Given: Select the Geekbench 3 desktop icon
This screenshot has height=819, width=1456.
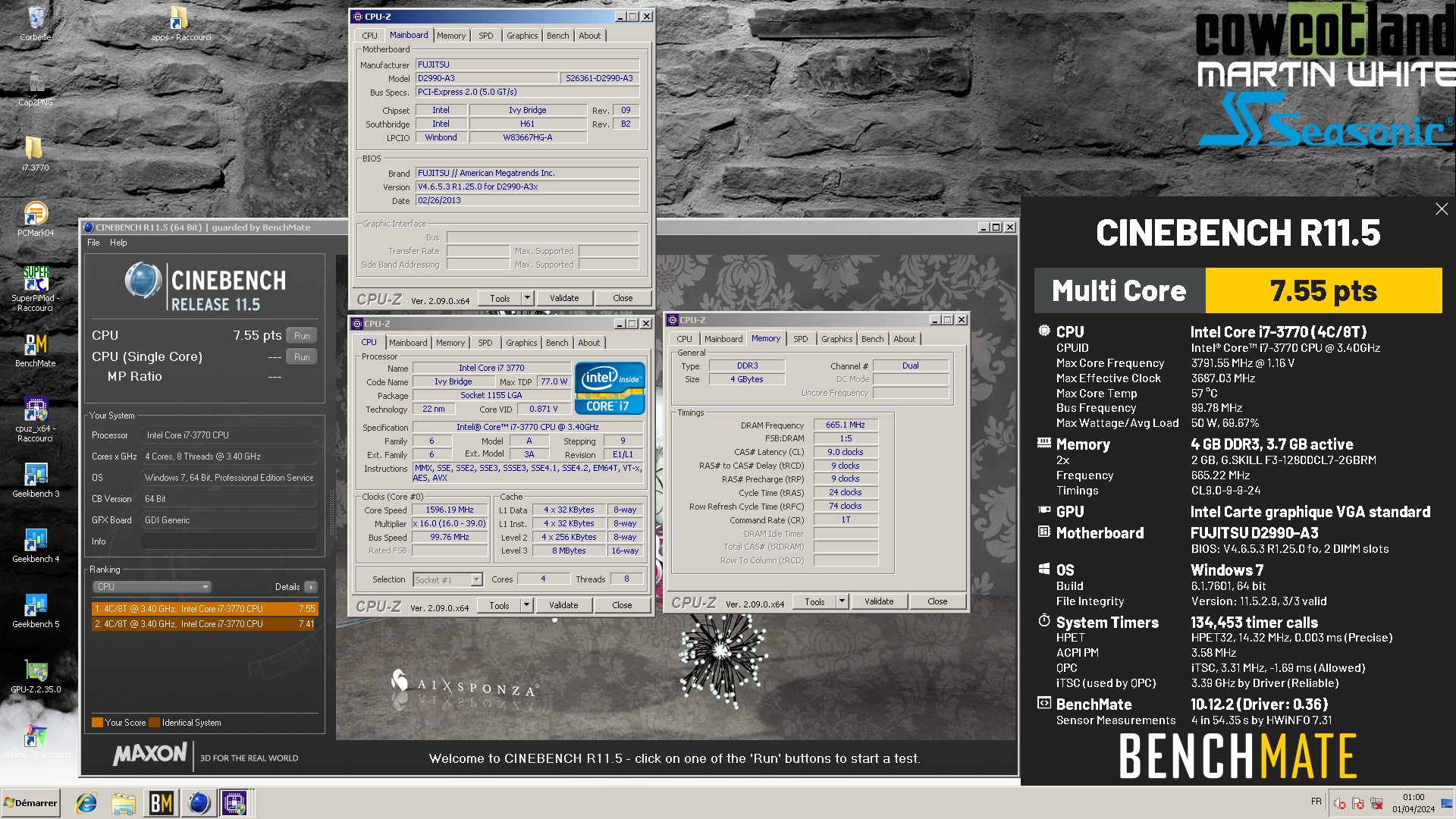Looking at the screenshot, I should point(36,480).
